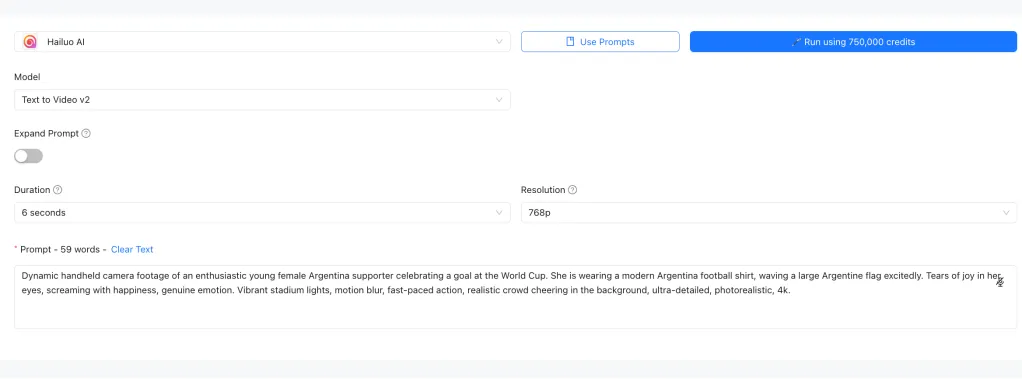Click the 'Expand Prompt' label text
The width and height of the screenshot is (1022, 379).
click(x=46, y=134)
